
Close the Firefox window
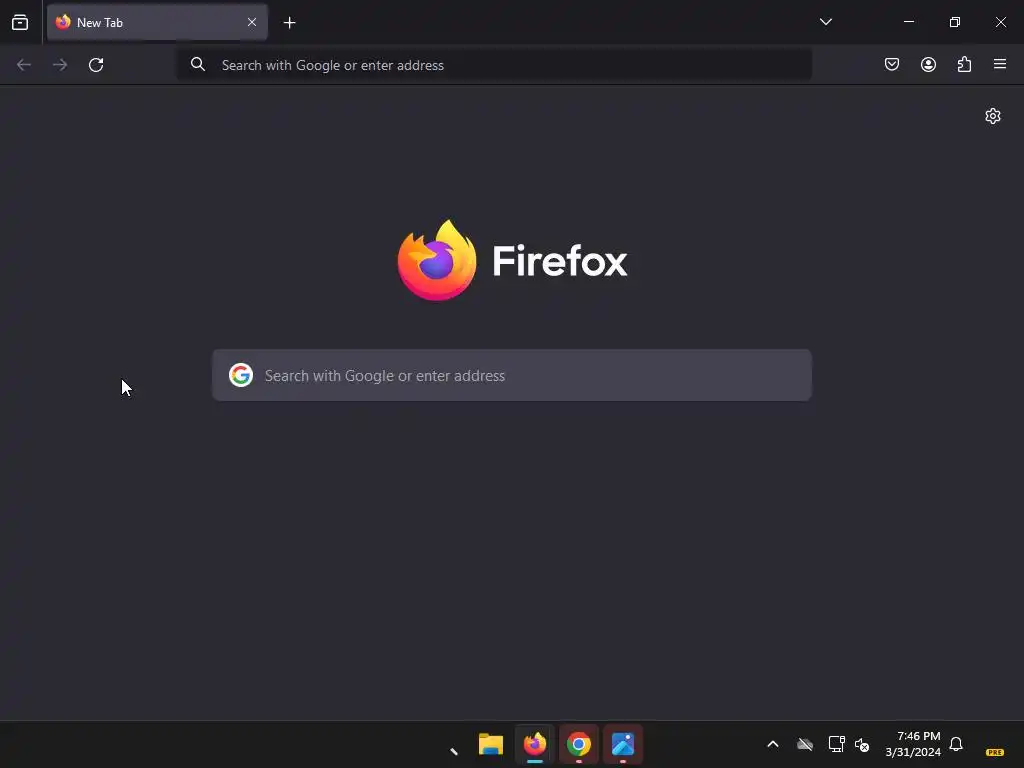pyautogui.click(x=1000, y=22)
